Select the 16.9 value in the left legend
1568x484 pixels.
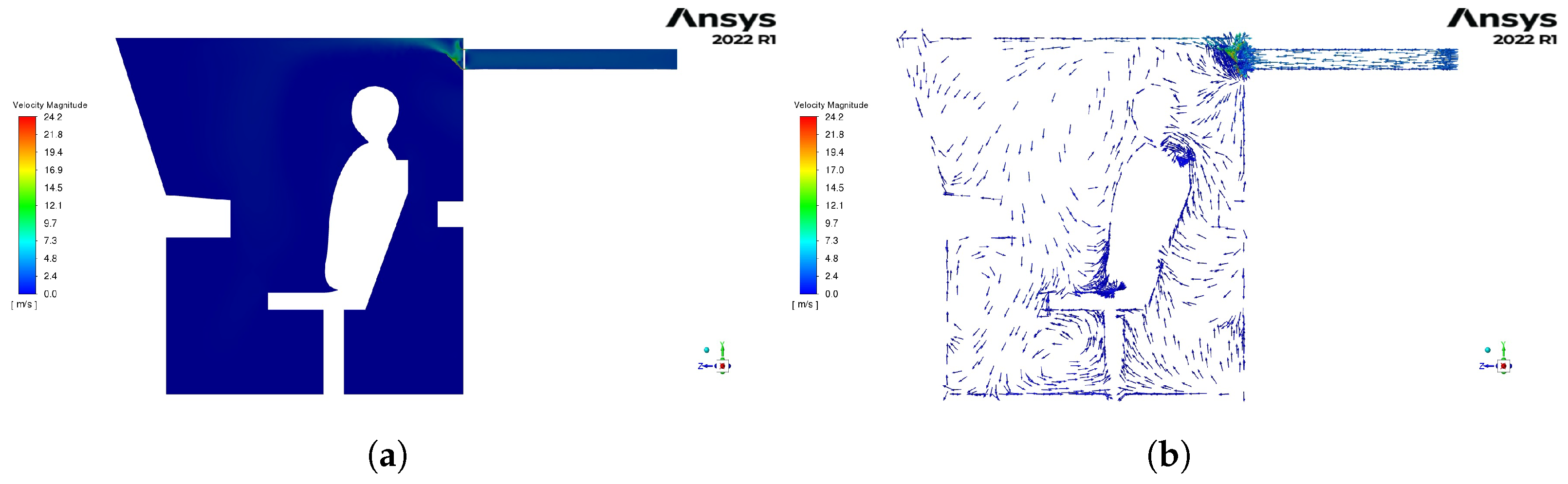click(53, 170)
